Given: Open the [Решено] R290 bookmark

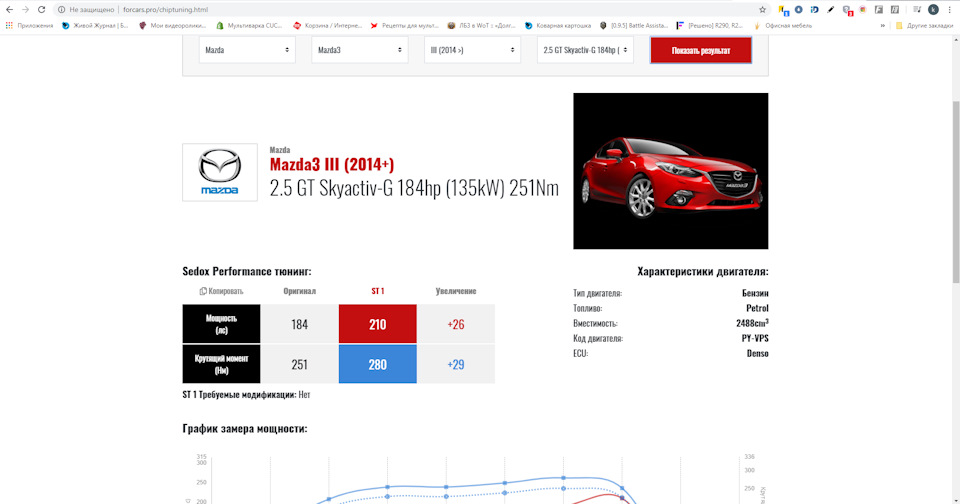Looking at the screenshot, I should pyautogui.click(x=710, y=26).
